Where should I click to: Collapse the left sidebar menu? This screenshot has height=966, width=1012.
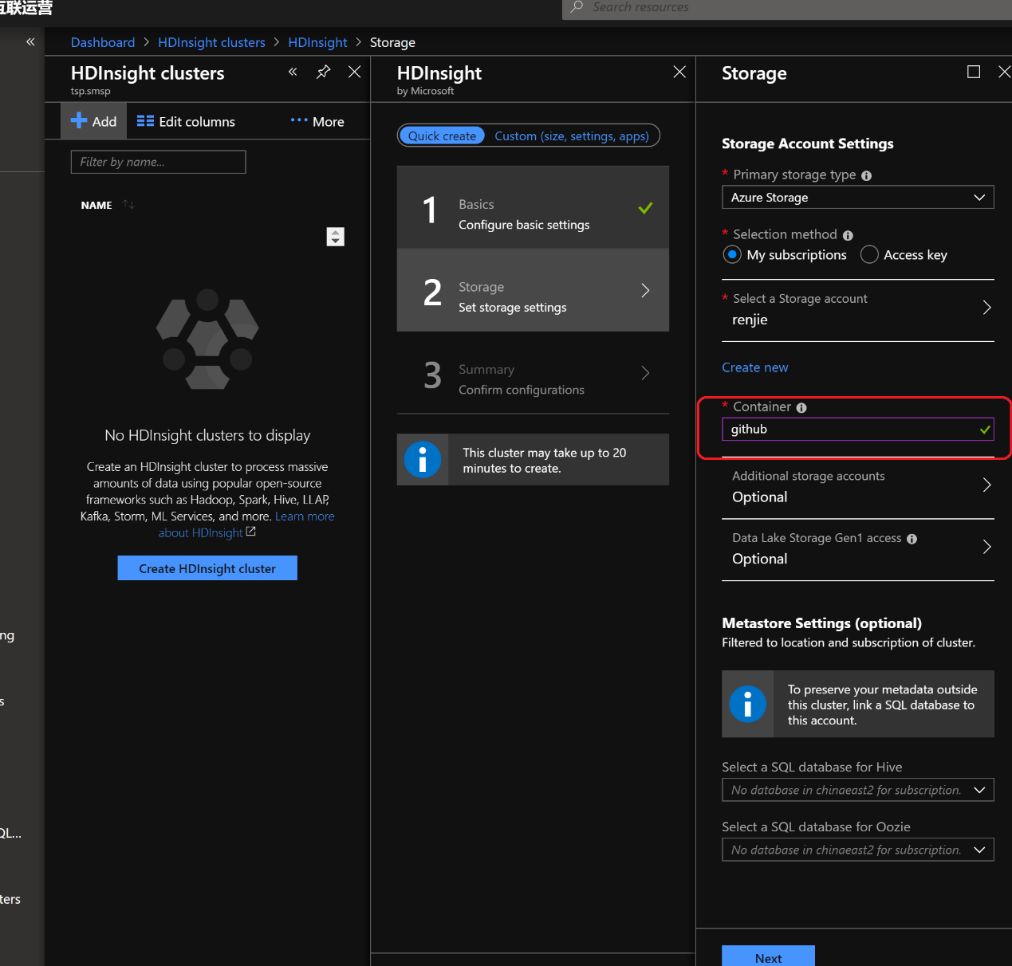tap(30, 42)
